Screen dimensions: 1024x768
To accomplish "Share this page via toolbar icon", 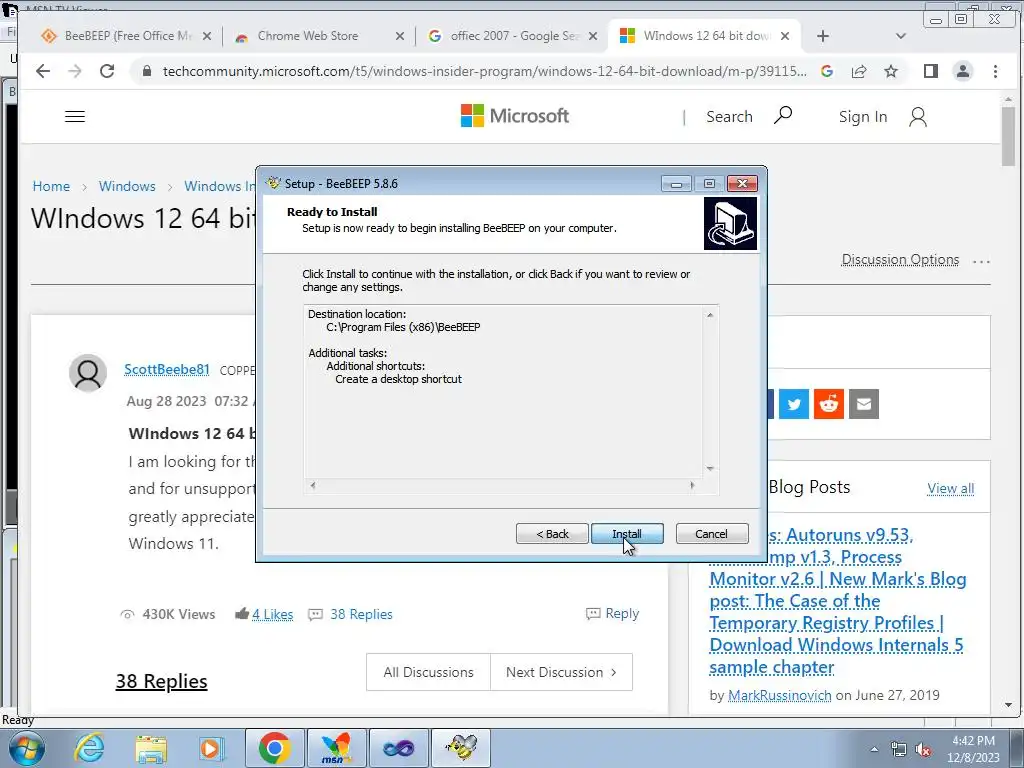I will (859, 71).
